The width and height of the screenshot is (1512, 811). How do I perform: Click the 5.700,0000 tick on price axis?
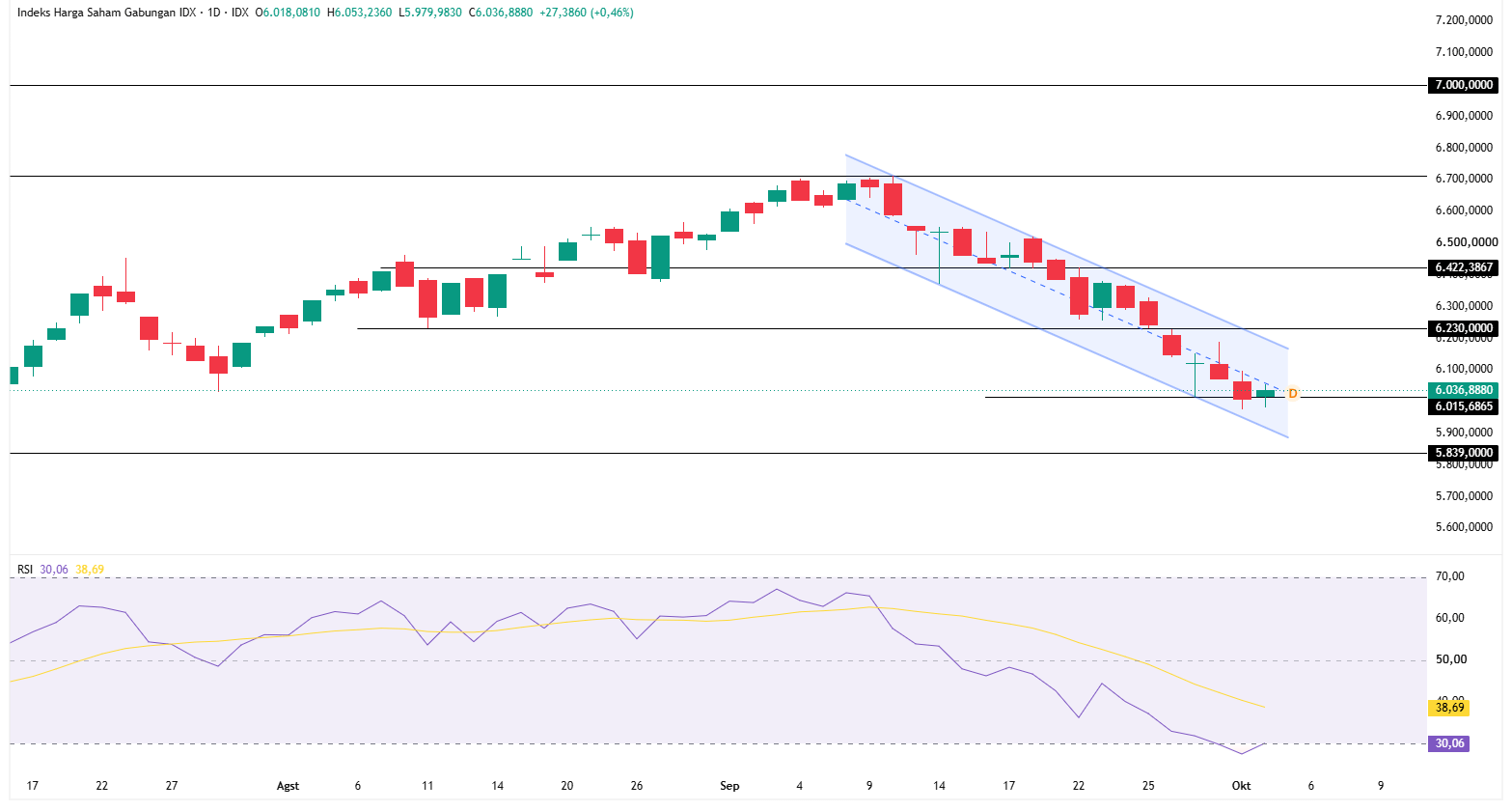[1465, 496]
